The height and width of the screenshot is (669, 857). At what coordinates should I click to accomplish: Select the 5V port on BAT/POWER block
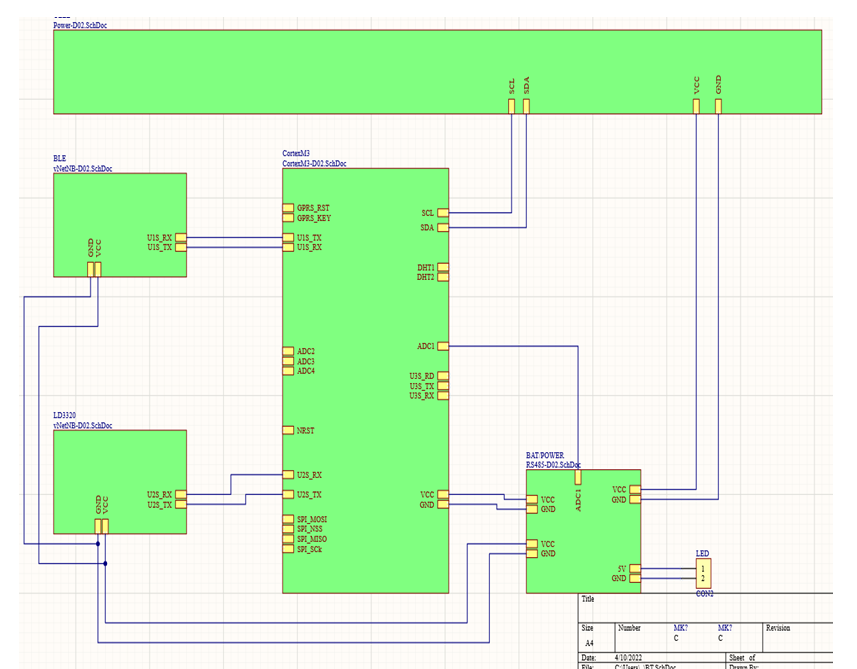pos(635,568)
